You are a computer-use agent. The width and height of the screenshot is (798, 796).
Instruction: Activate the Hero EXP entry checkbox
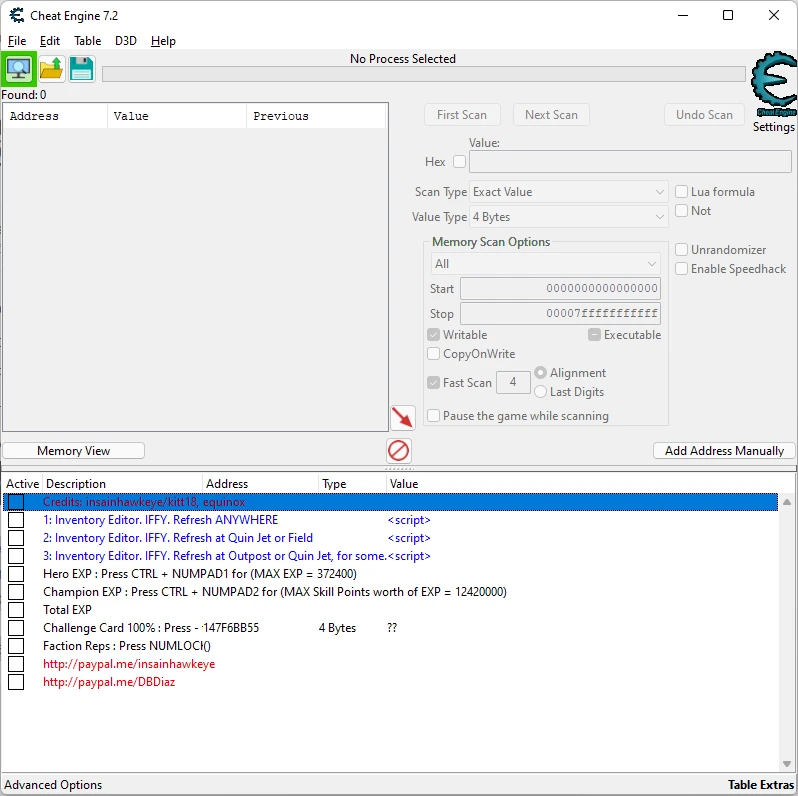tap(16, 574)
